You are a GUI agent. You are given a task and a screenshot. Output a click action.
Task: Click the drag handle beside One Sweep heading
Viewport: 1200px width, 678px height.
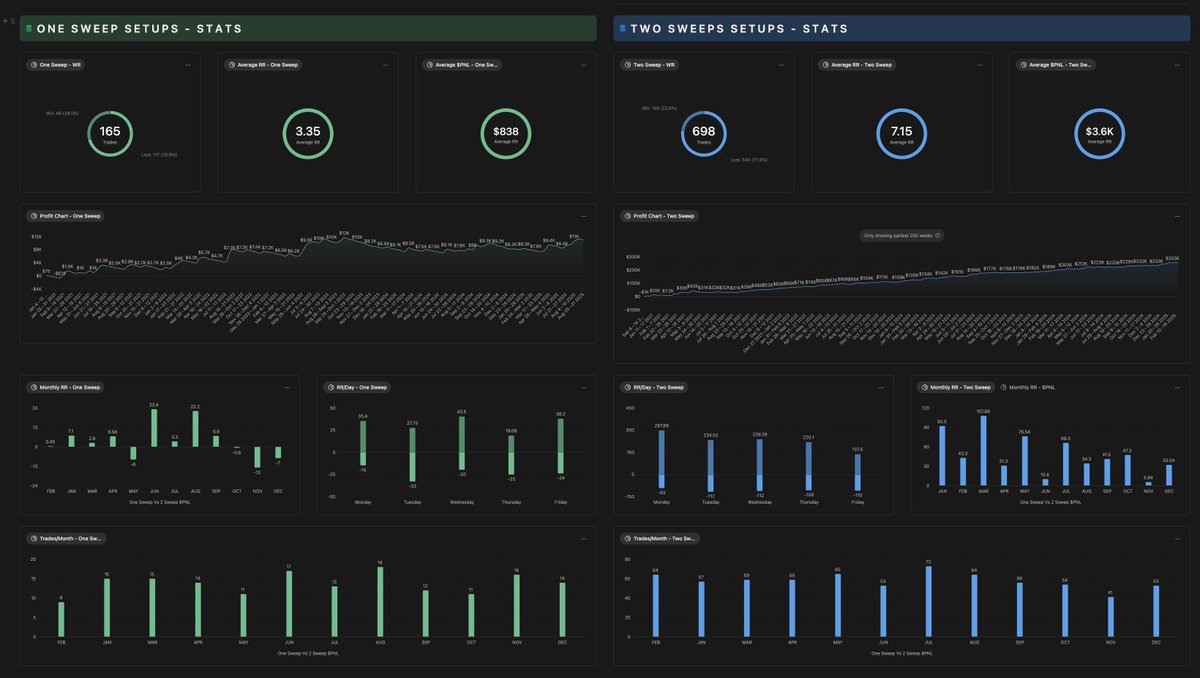click(x=13, y=20)
